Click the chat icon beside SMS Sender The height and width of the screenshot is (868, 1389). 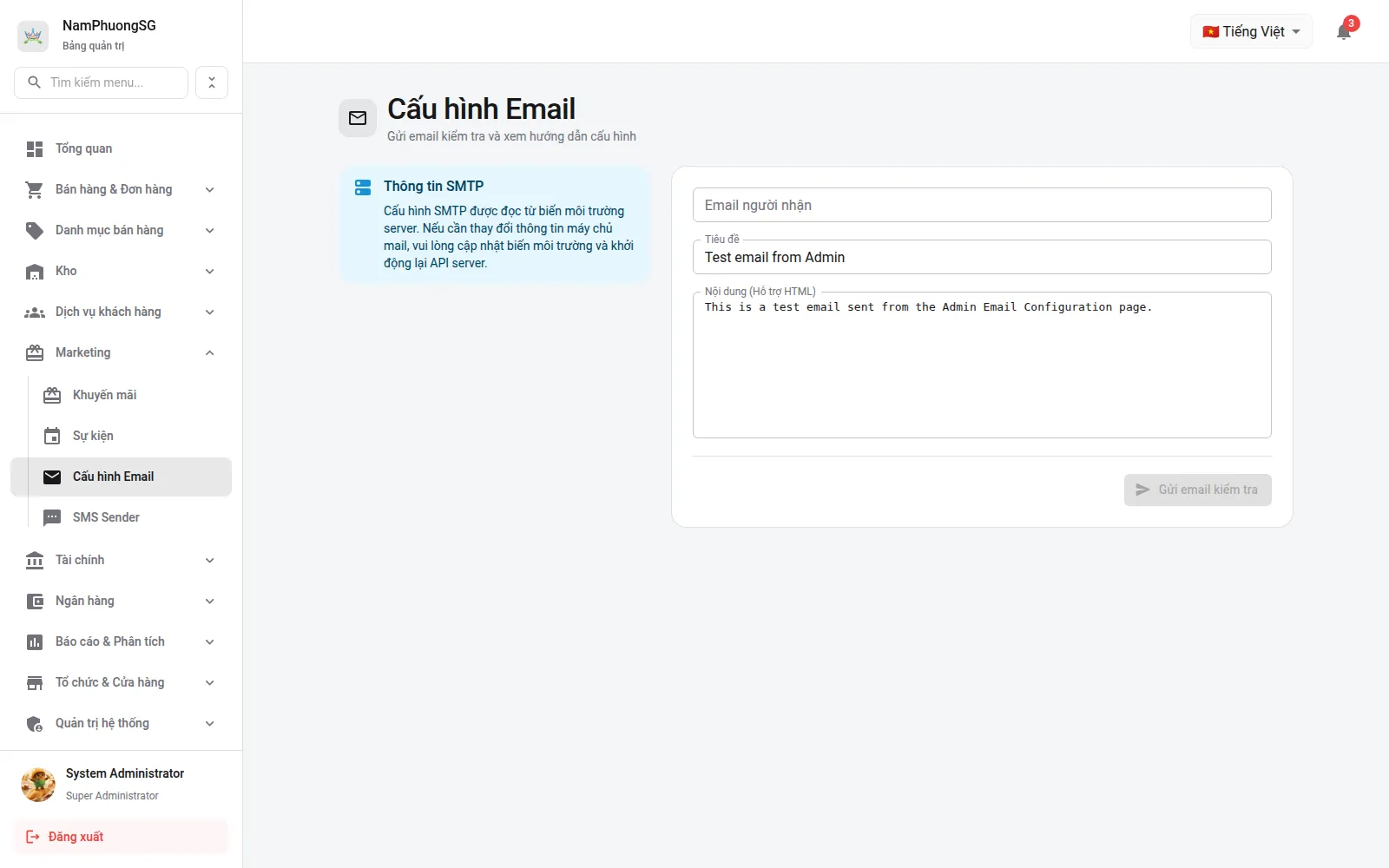52,518
